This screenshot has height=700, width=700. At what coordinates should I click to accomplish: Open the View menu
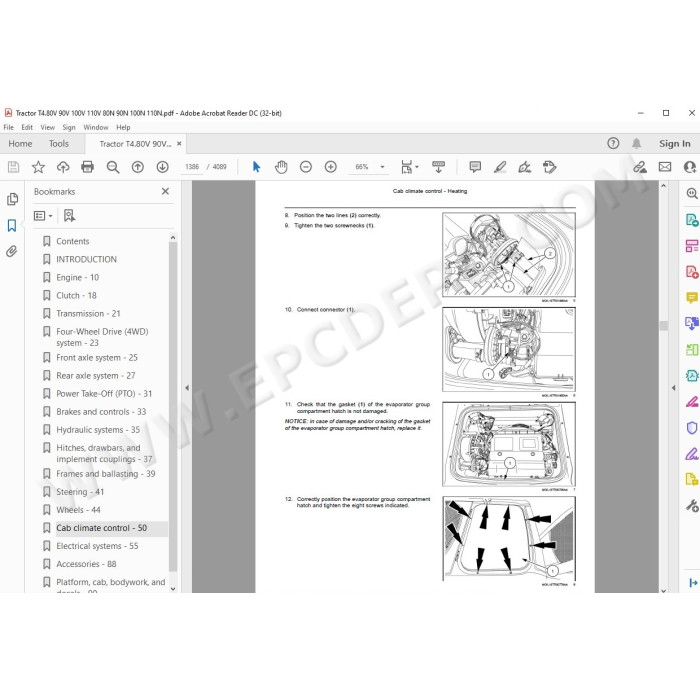pyautogui.click(x=47, y=127)
